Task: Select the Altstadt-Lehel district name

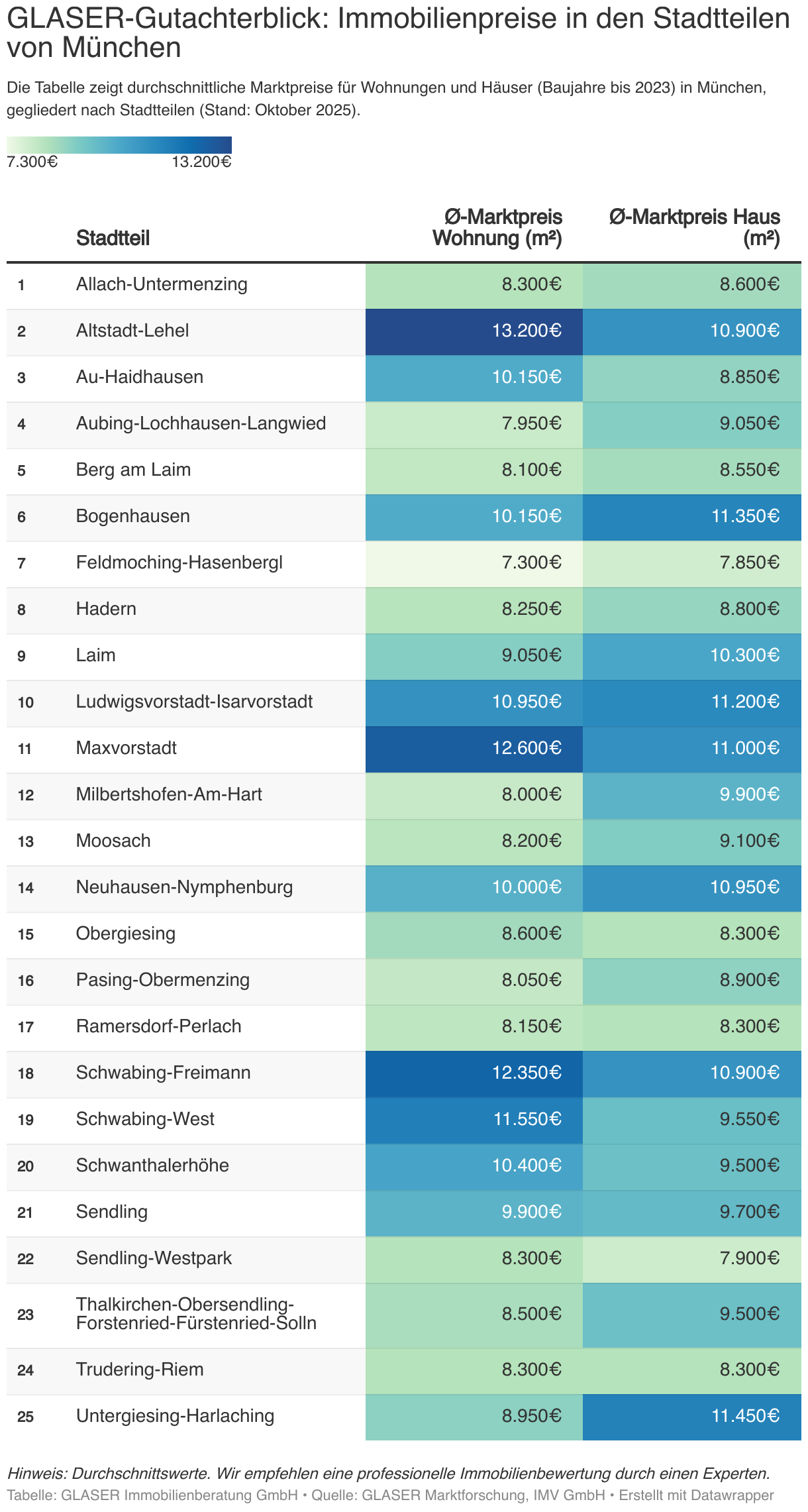Action: (132, 331)
